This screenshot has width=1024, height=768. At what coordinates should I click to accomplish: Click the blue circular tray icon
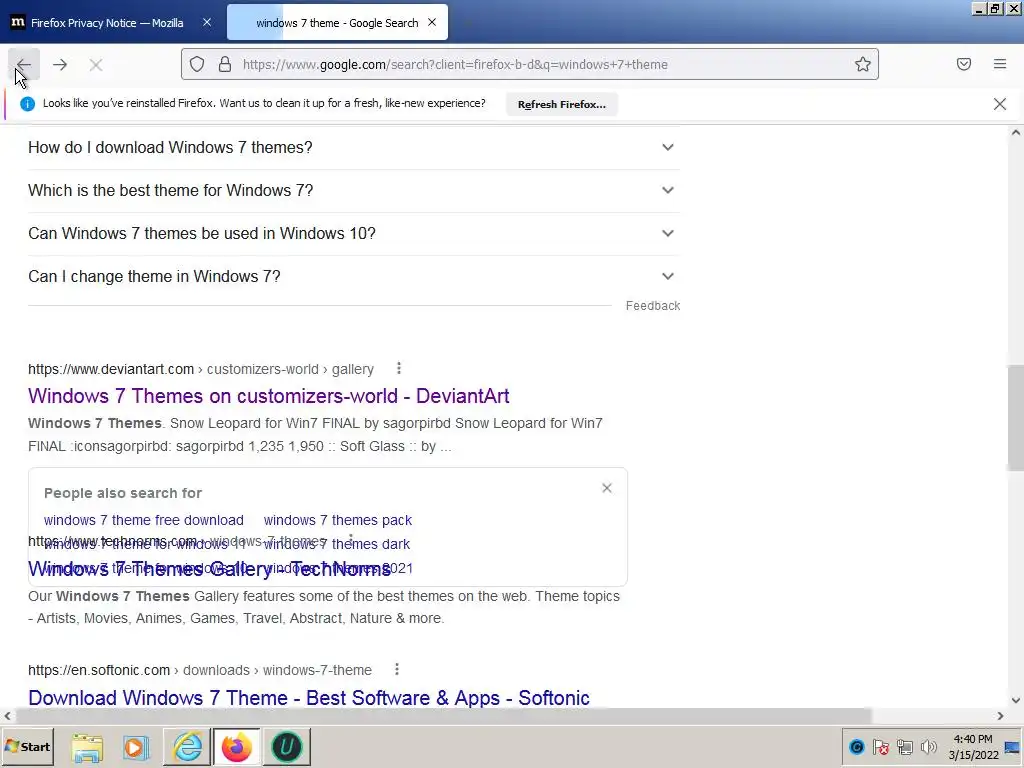pos(857,747)
